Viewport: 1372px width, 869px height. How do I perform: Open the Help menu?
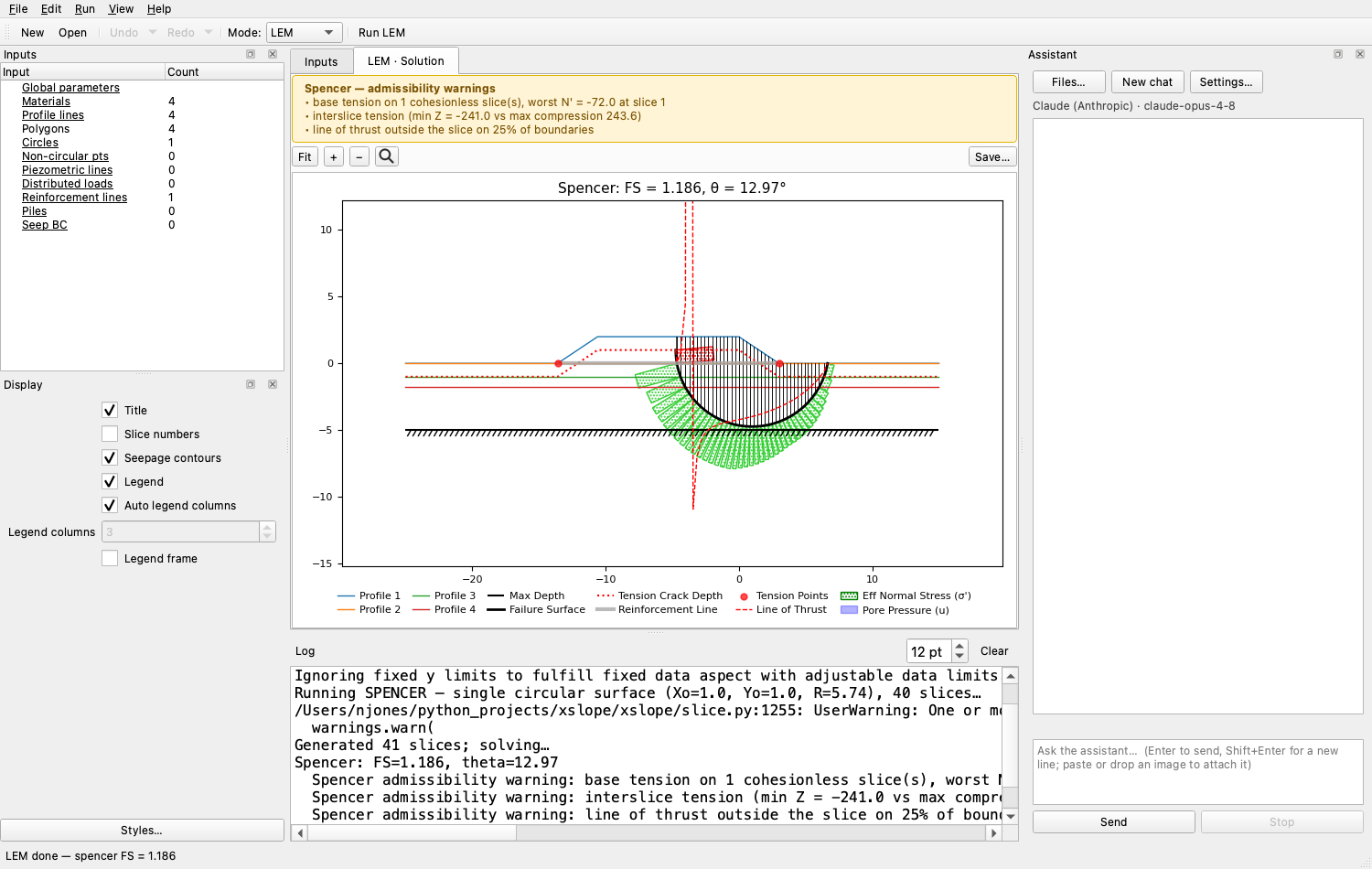point(159,8)
